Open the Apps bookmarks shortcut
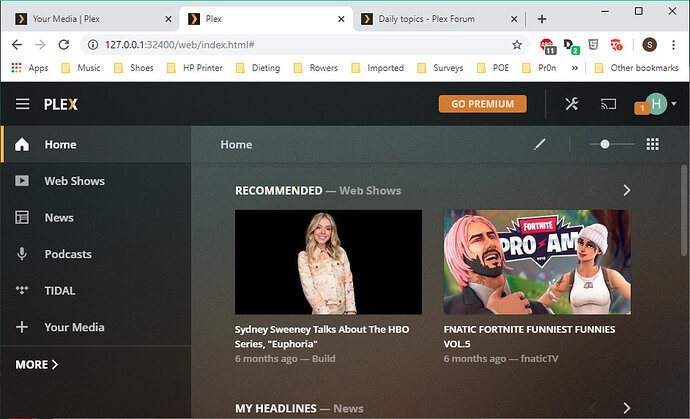The image size is (690, 419). click(x=30, y=68)
